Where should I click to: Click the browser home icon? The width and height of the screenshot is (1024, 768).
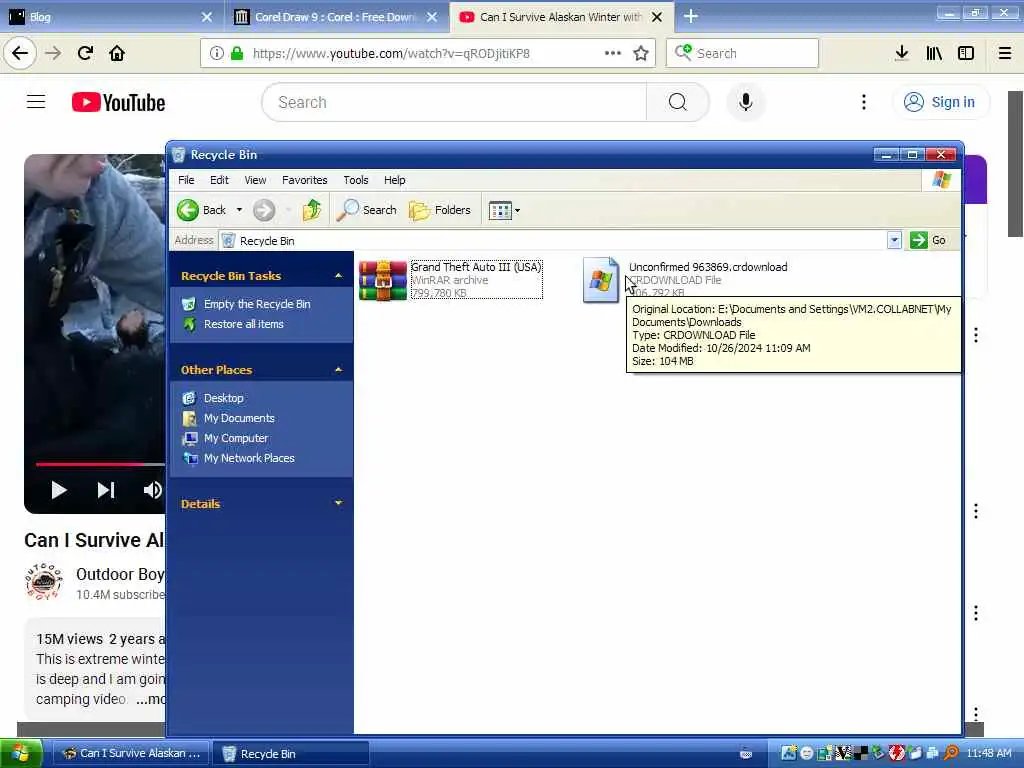[x=117, y=54]
